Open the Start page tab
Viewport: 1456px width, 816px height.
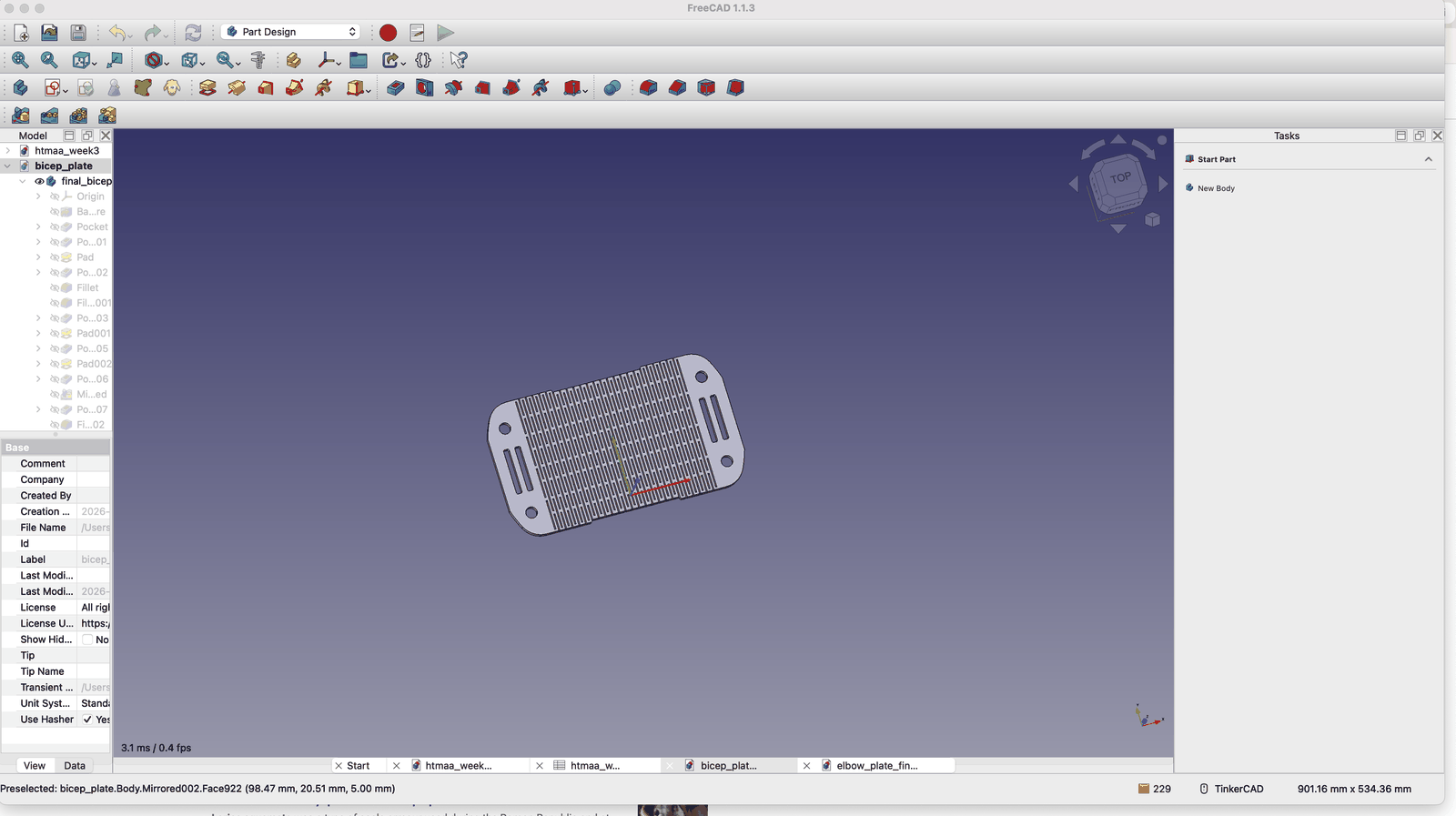pos(359,766)
